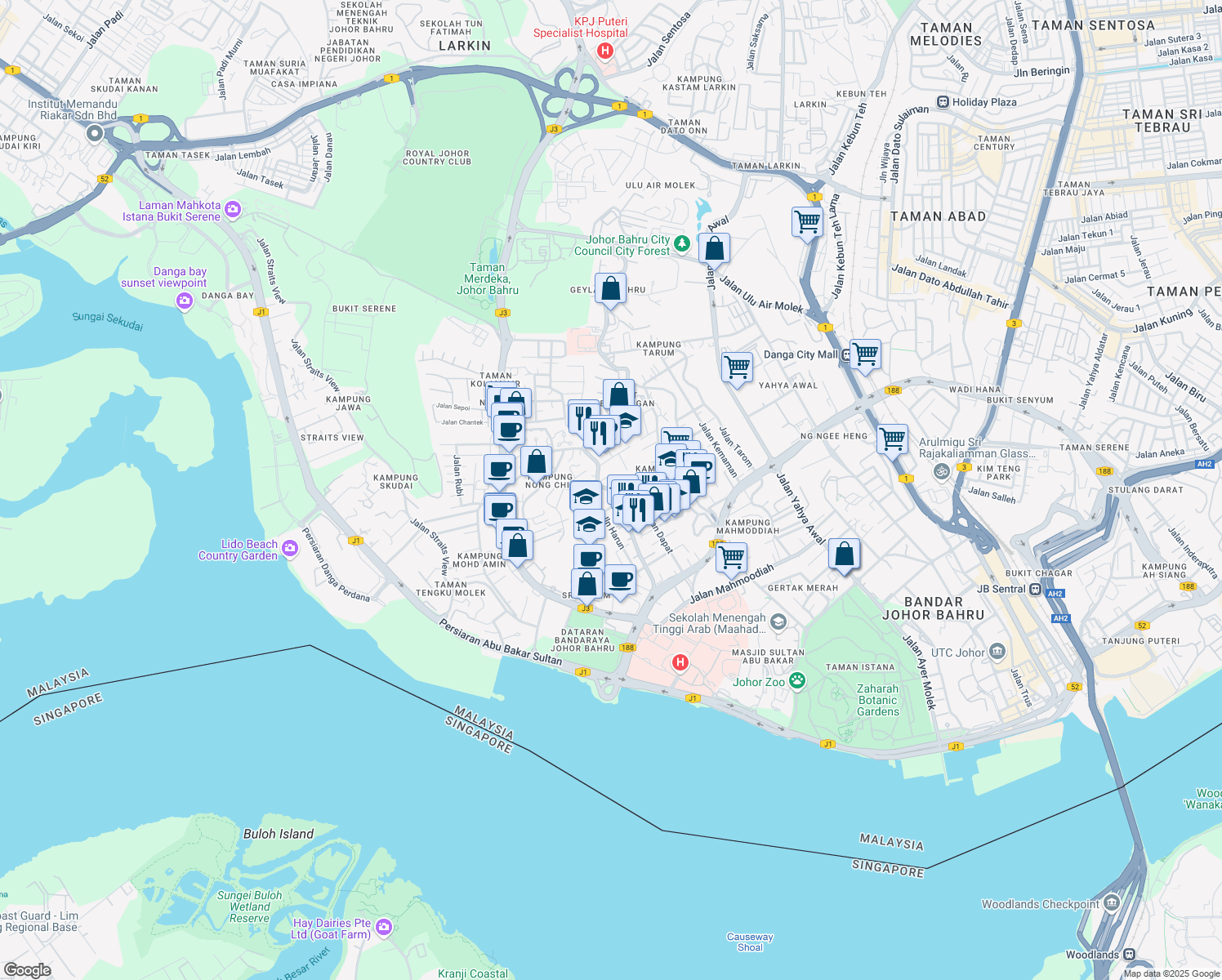
Task: Select the Danga bay sunset viewpoint marker
Action: pos(185,301)
